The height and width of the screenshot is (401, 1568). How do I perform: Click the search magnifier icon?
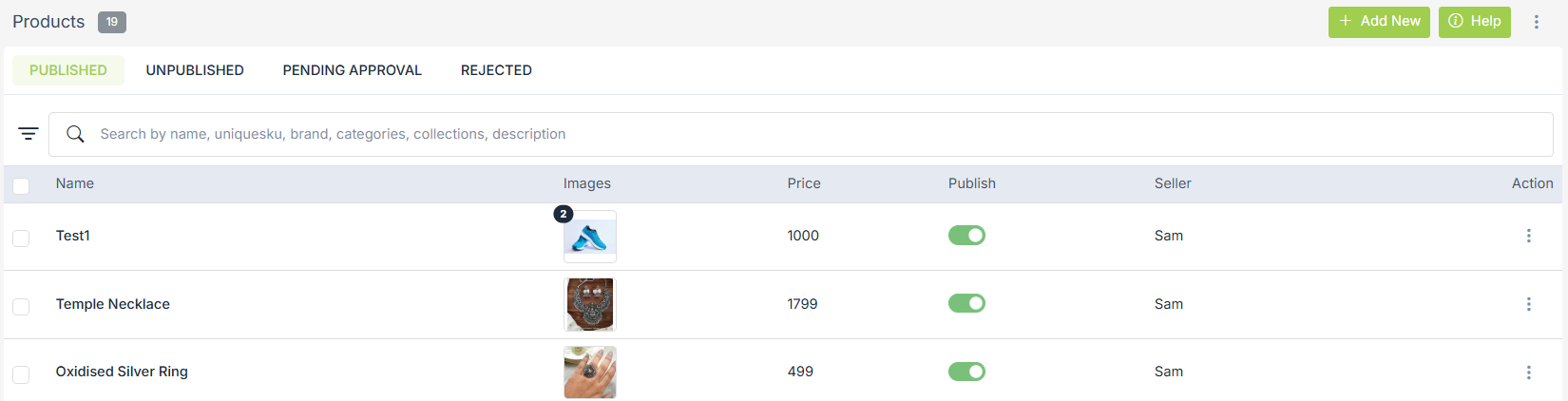(x=75, y=134)
